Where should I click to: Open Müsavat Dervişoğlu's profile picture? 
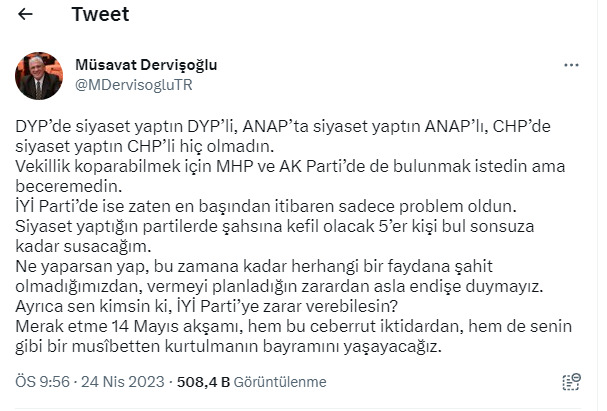tap(39, 76)
